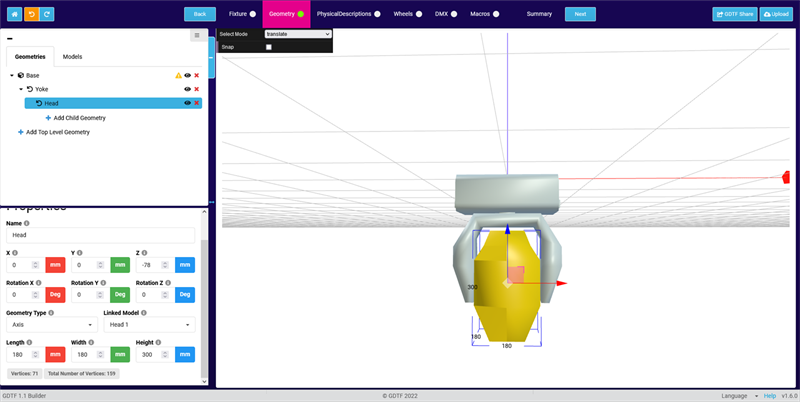Click the warning icon on Base row
The image size is (800, 402).
tap(178, 75)
